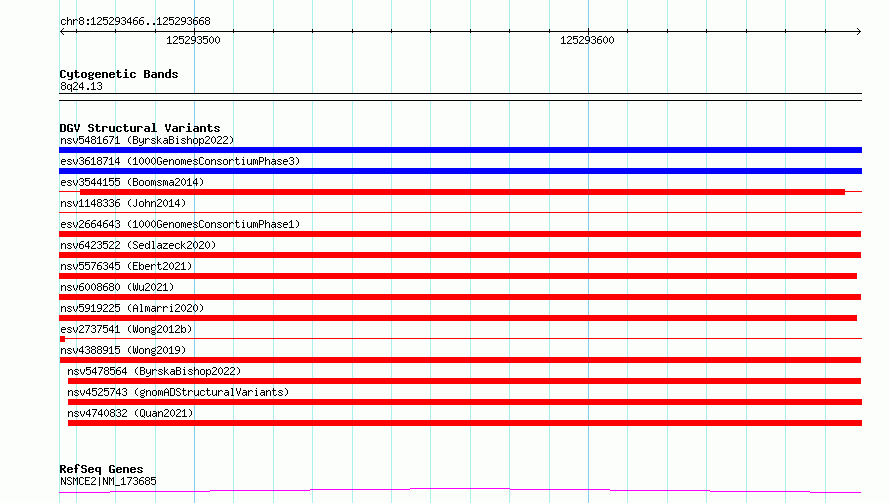Viewport: 890px width, 503px height.
Task: Open variant nsv5919225 (Almarri2020) label
Action: point(132,308)
